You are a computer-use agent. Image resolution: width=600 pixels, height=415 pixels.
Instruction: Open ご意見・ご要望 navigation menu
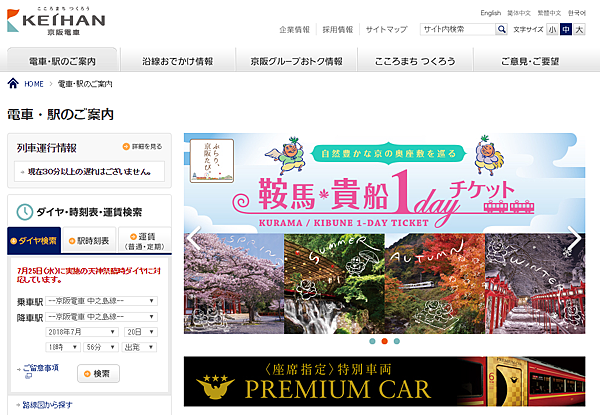530,60
